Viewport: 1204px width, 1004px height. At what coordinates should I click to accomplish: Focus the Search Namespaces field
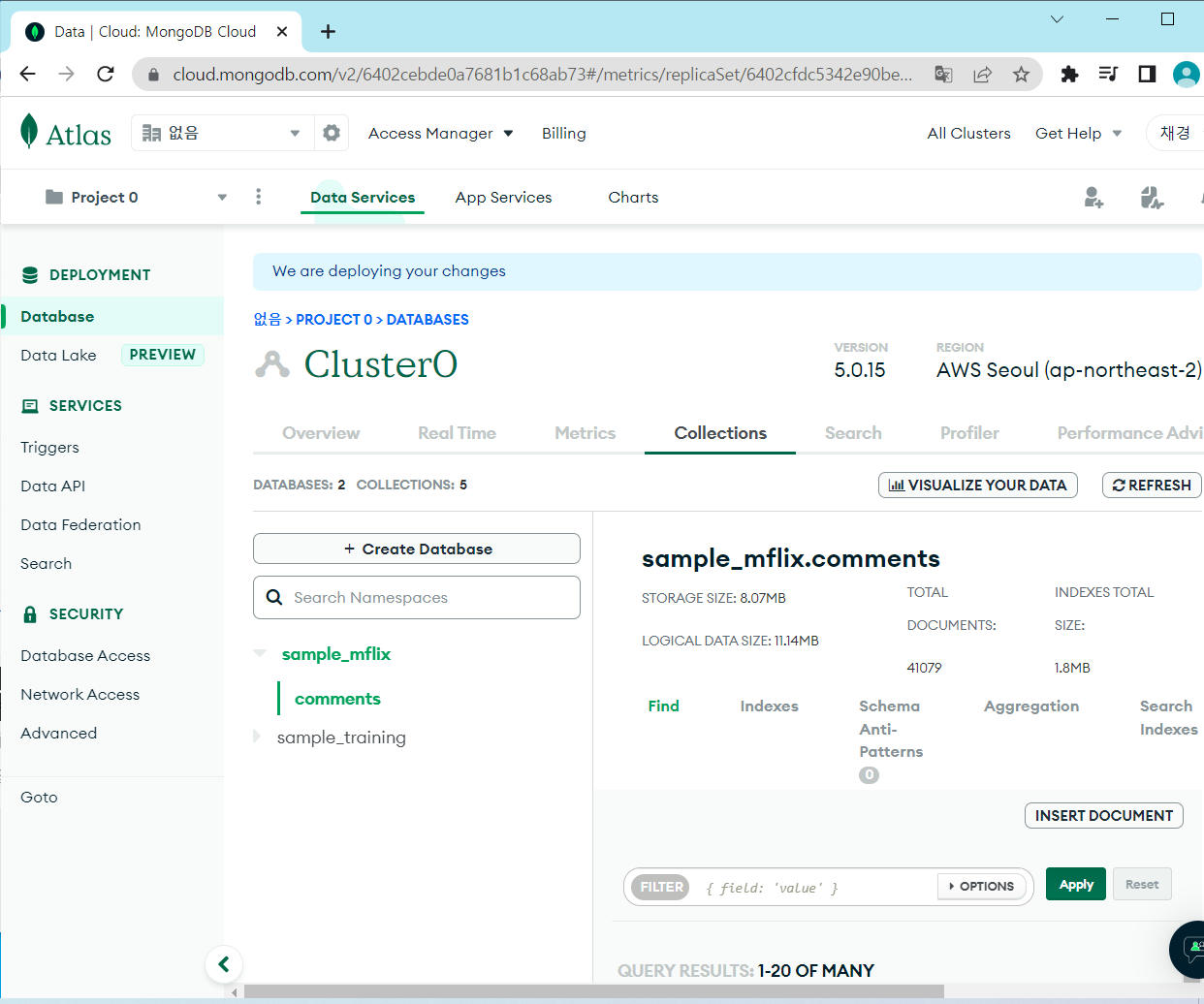click(x=417, y=598)
